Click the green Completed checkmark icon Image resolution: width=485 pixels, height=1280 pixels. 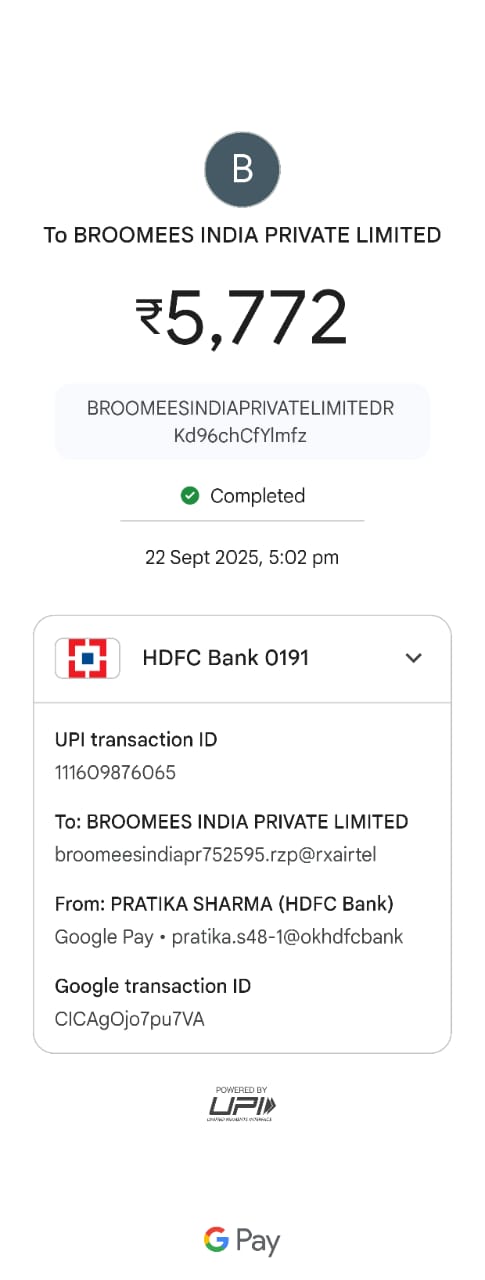pos(190,495)
